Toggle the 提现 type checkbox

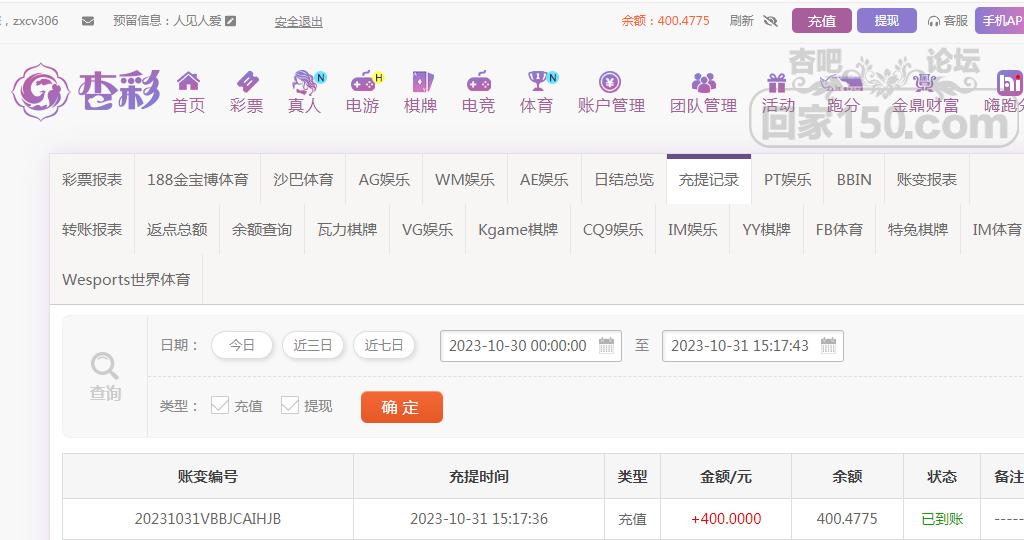290,405
